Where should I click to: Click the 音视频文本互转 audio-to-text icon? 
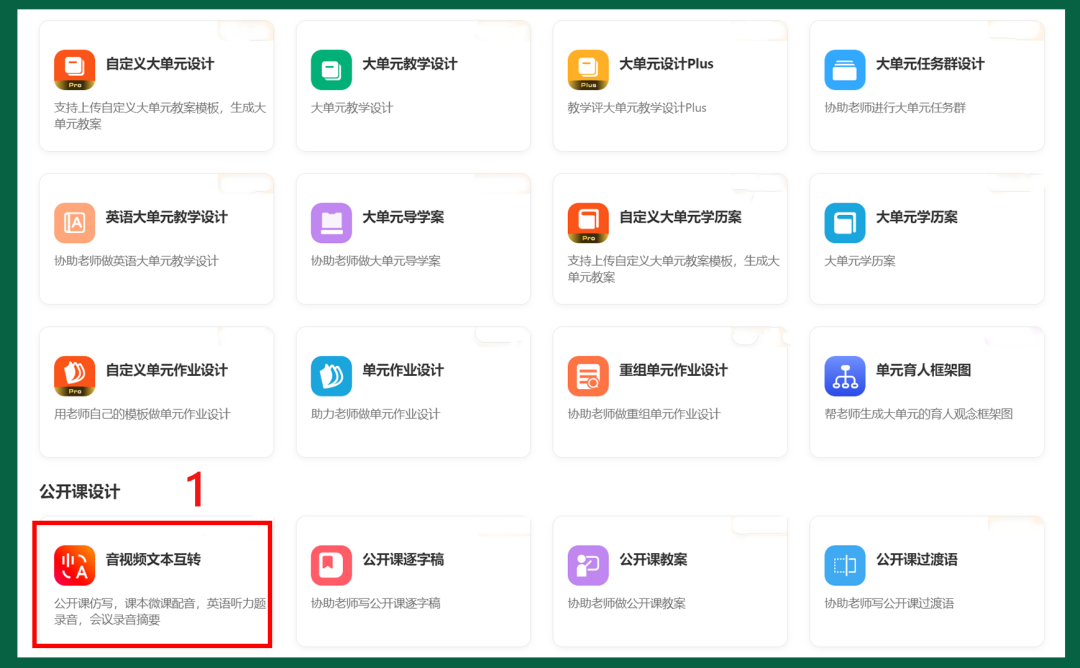pyautogui.click(x=74, y=565)
